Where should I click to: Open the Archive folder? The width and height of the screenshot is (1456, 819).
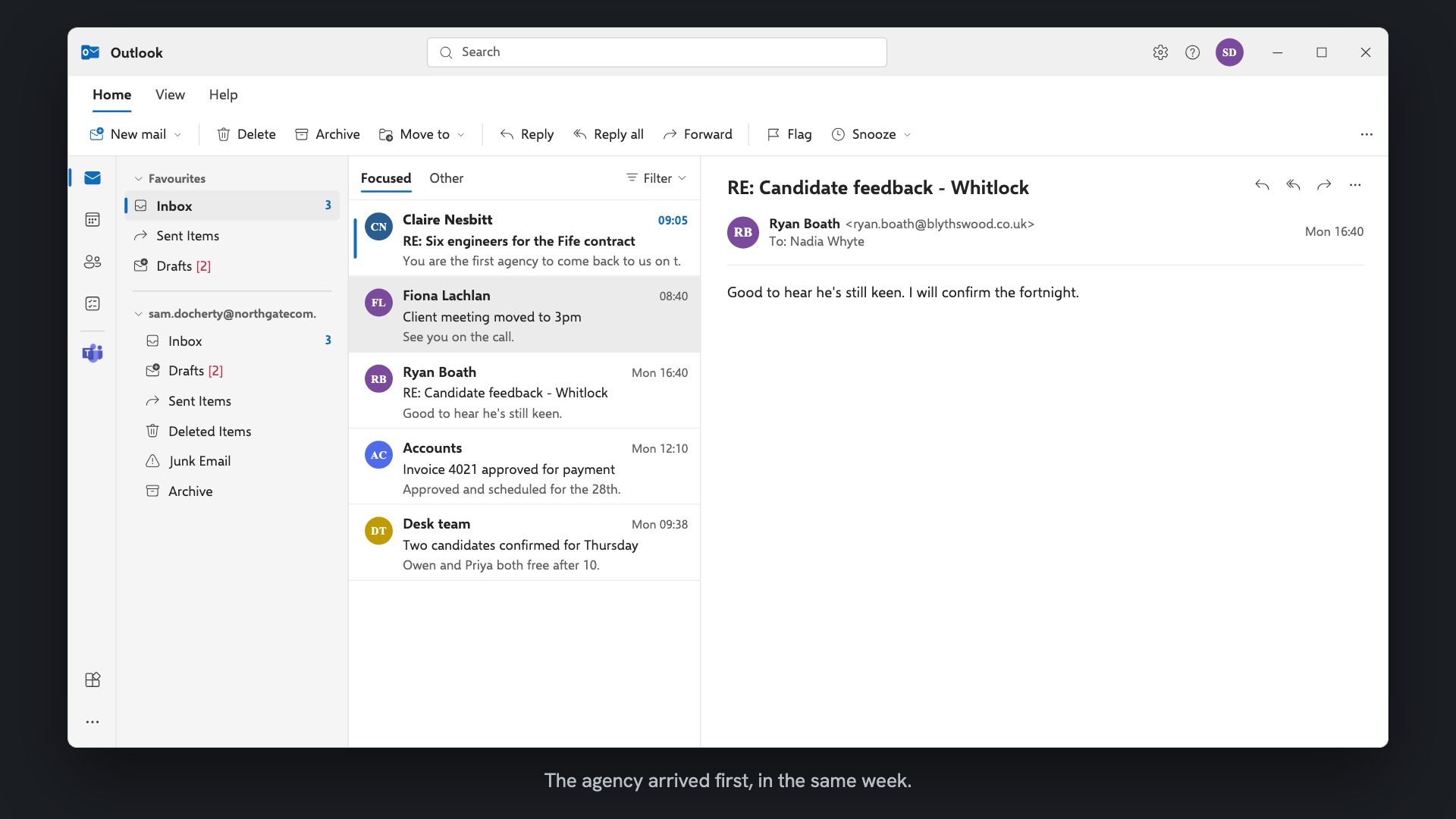click(x=232, y=491)
